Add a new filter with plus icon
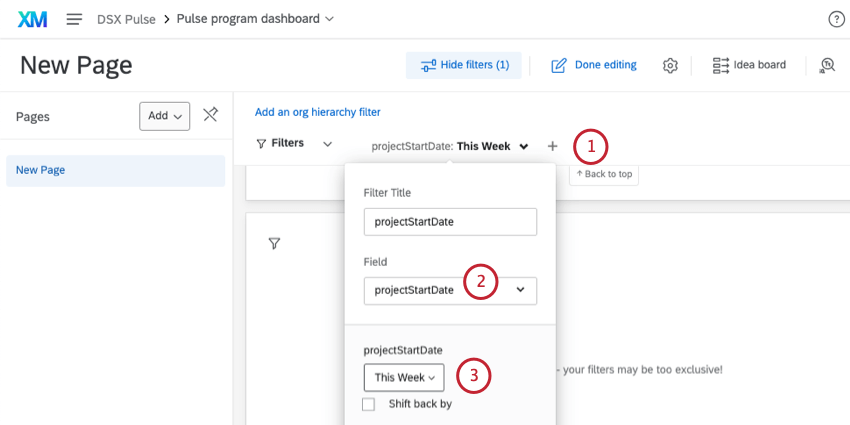 tap(553, 146)
